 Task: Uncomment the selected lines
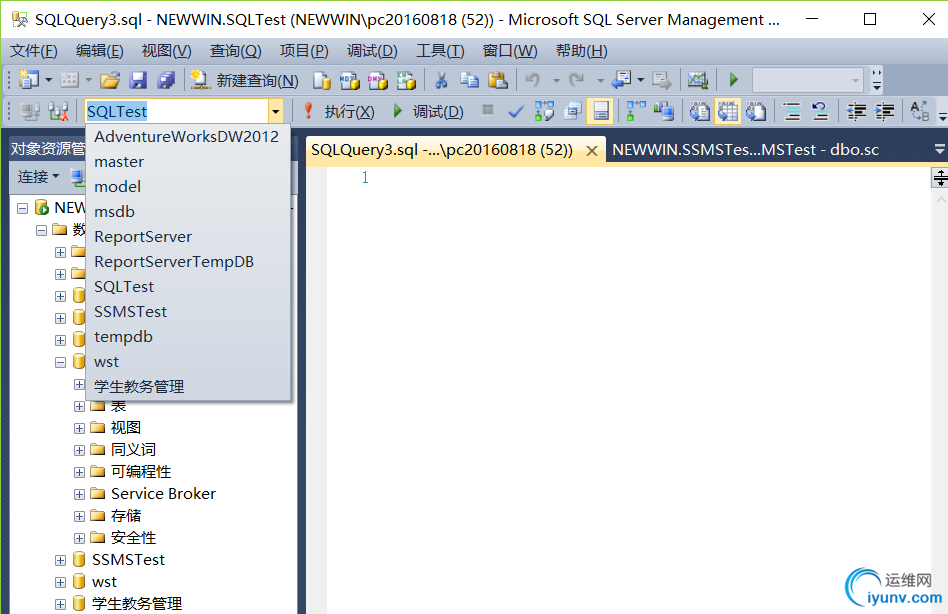(820, 111)
